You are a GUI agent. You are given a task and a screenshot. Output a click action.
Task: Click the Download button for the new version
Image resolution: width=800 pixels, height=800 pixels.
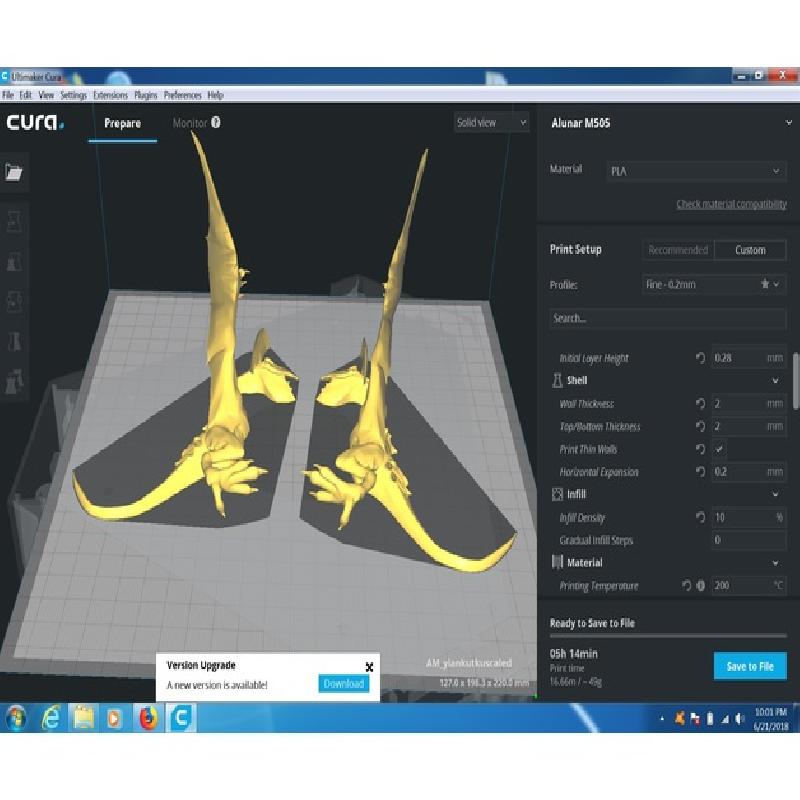[343, 684]
